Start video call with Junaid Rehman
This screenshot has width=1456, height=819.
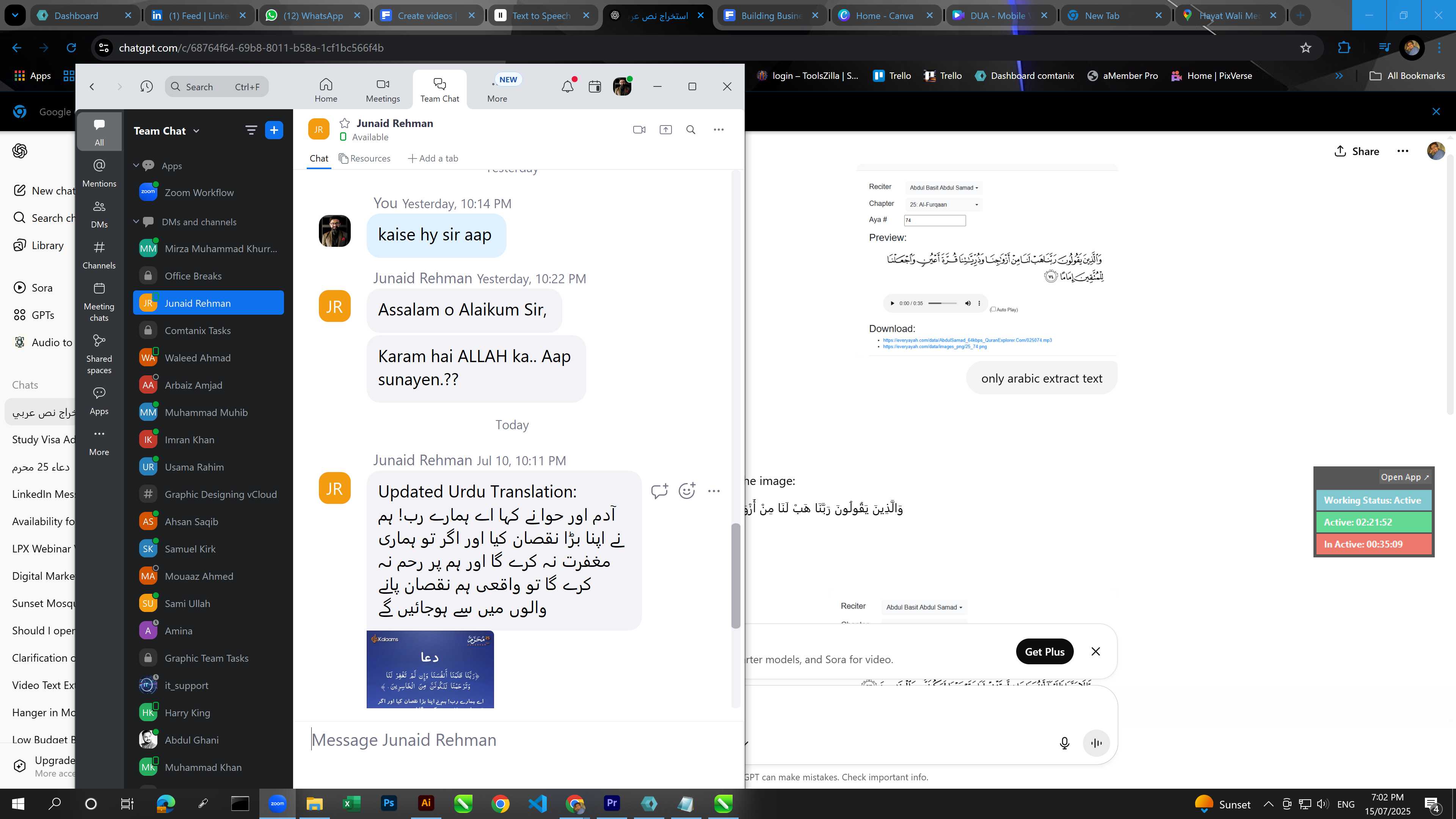pyautogui.click(x=639, y=129)
